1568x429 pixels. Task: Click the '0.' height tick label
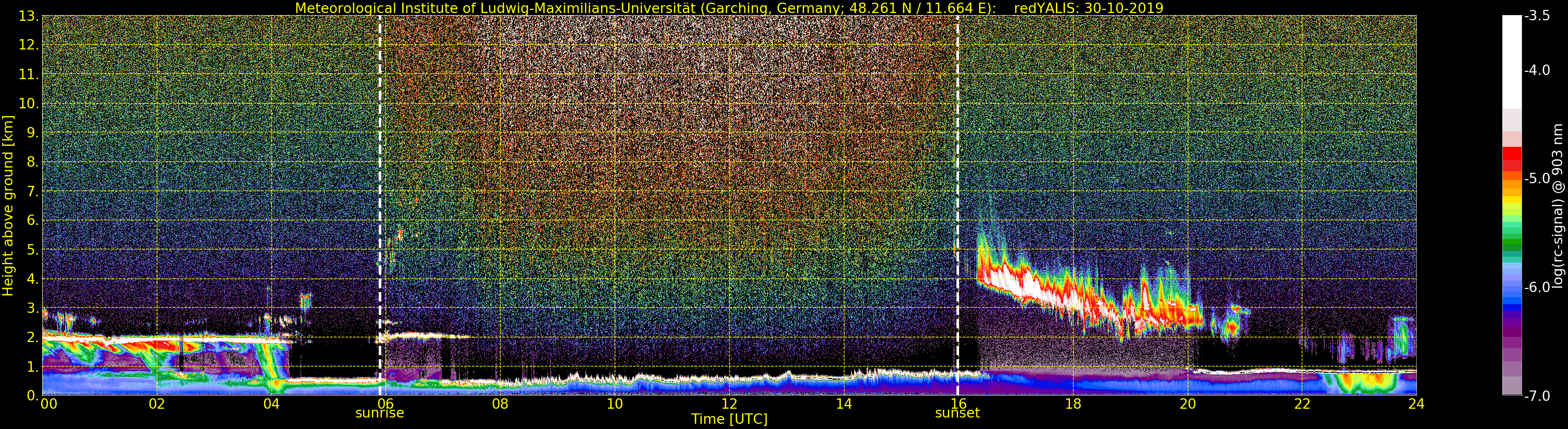pos(32,396)
